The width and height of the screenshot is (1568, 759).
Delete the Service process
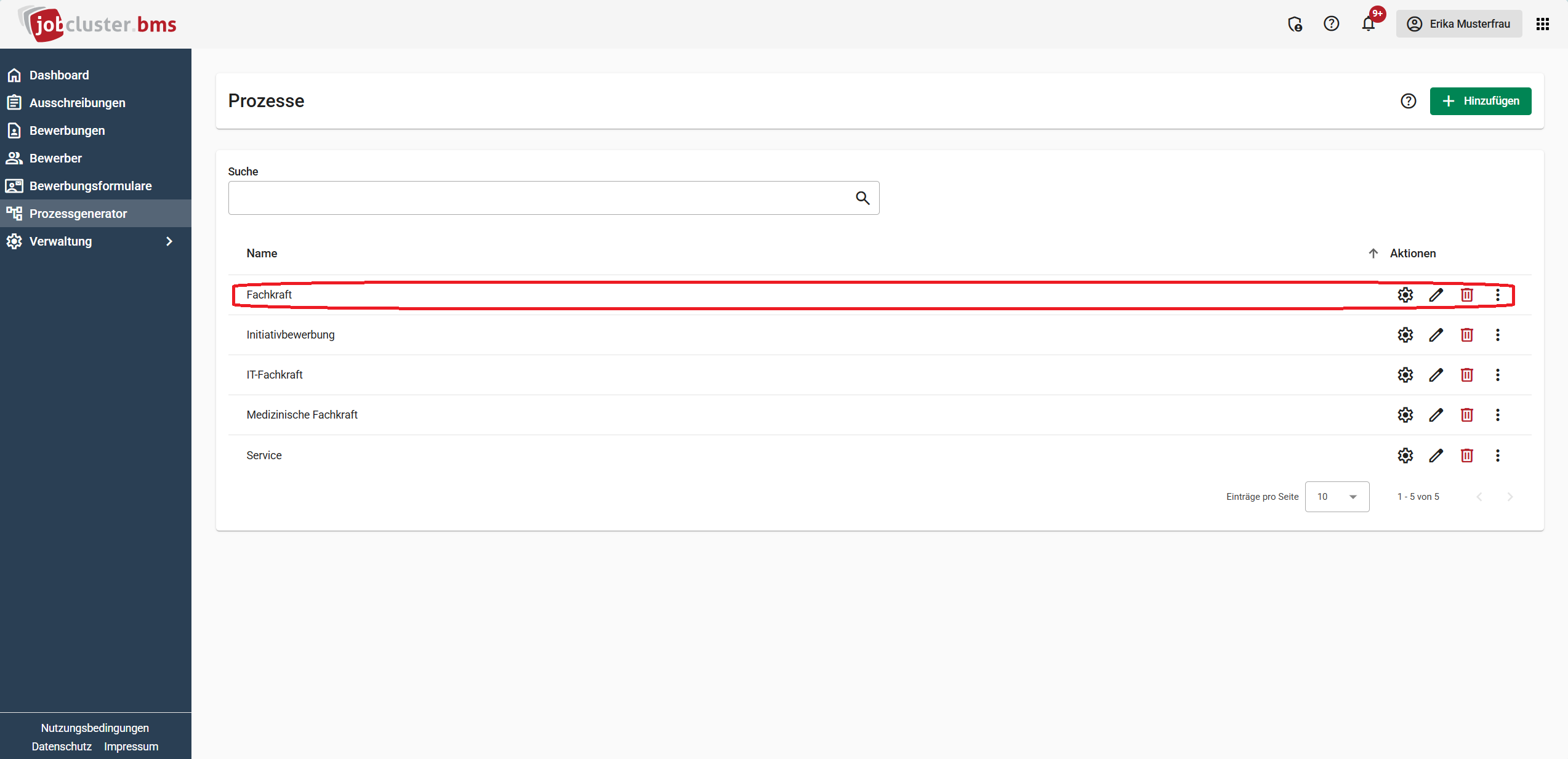click(x=1466, y=456)
